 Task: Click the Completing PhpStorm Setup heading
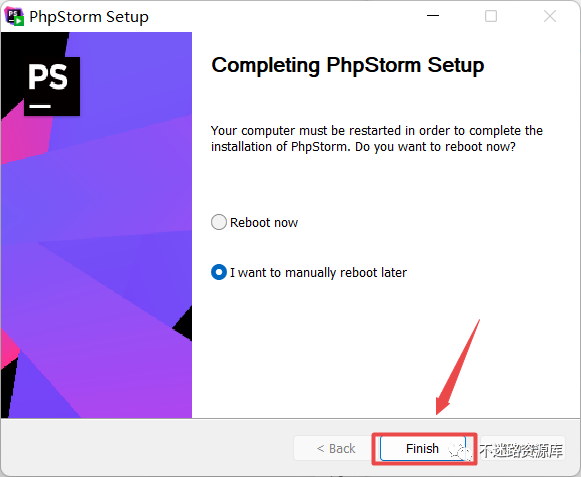(x=348, y=65)
